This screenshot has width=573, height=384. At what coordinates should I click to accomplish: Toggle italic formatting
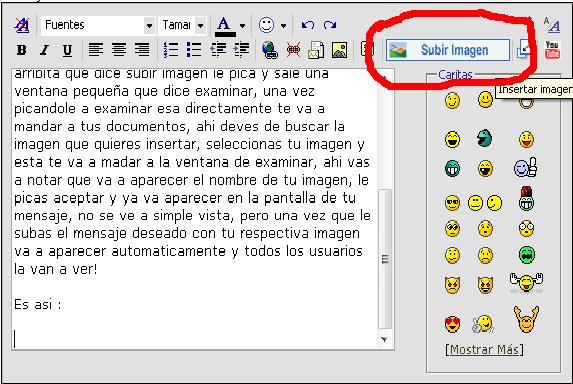44,50
